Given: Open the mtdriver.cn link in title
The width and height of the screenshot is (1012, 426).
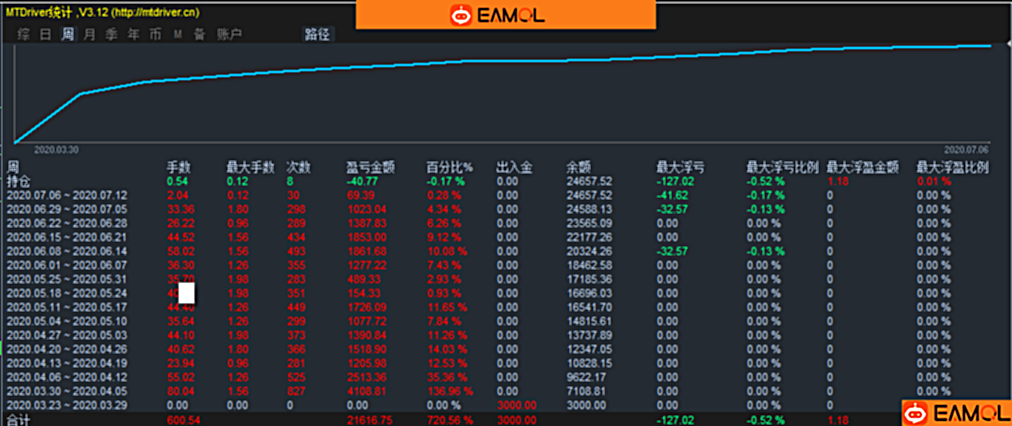Looking at the screenshot, I should pos(153,13).
